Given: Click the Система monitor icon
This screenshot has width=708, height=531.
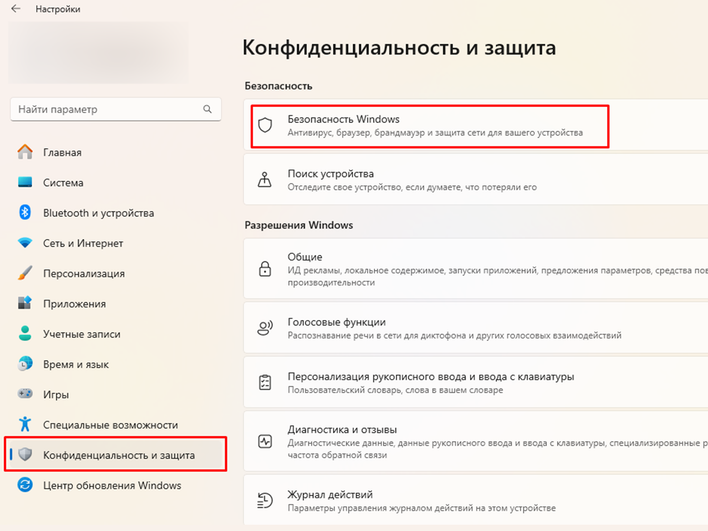Looking at the screenshot, I should point(25,182).
